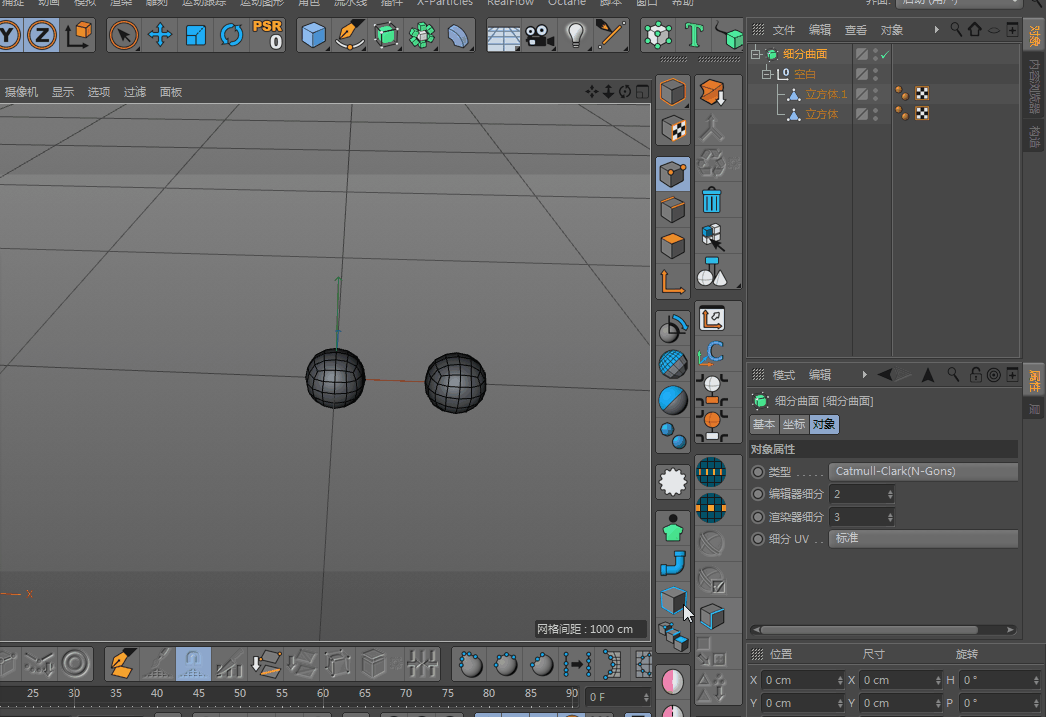Screen dimensions: 1046x717
Task: Open the 摄像机 viewport menu
Action: pyautogui.click(x=21, y=92)
